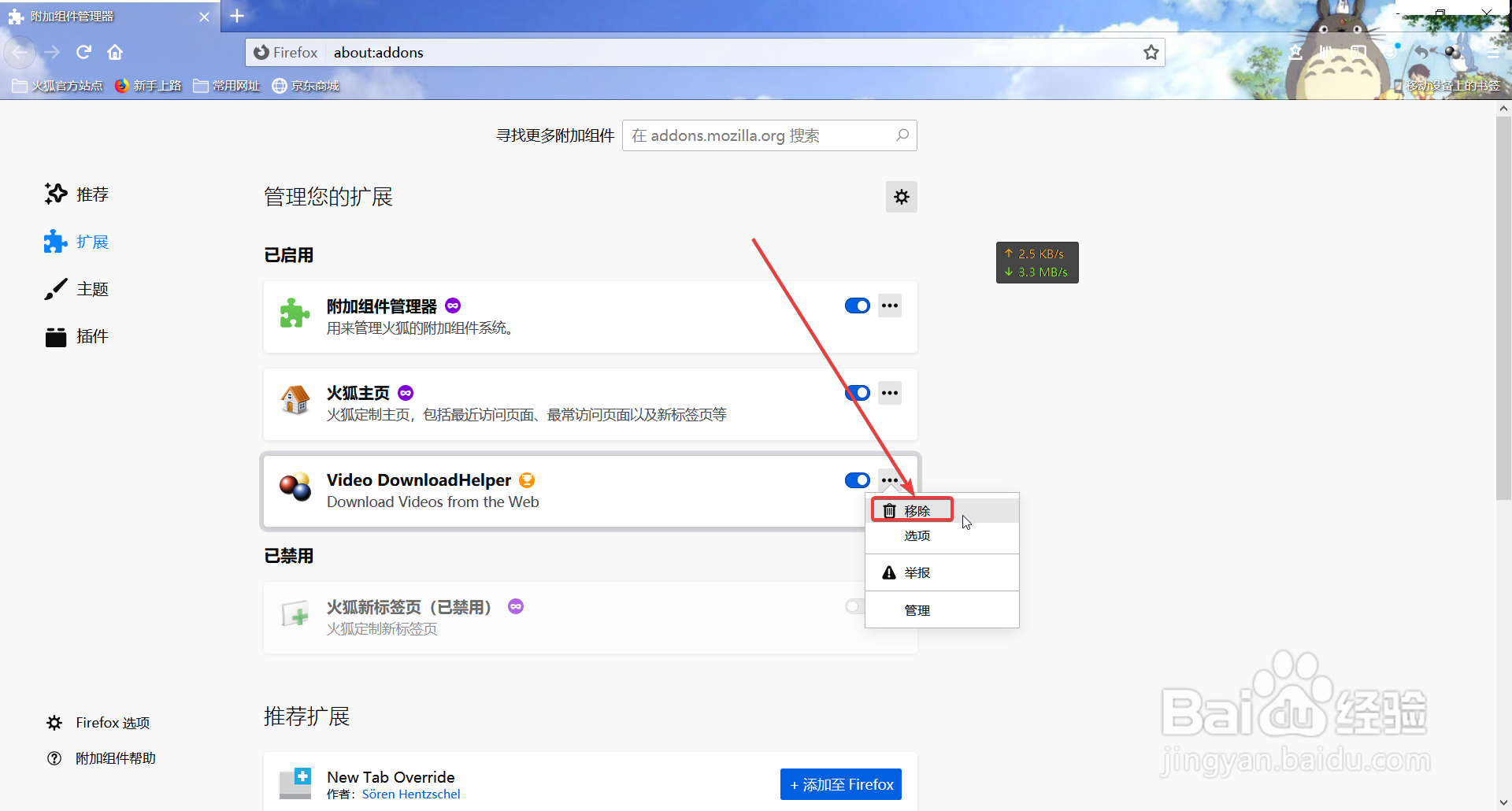Open more options for 火狐主页
1512x811 pixels.
click(890, 393)
